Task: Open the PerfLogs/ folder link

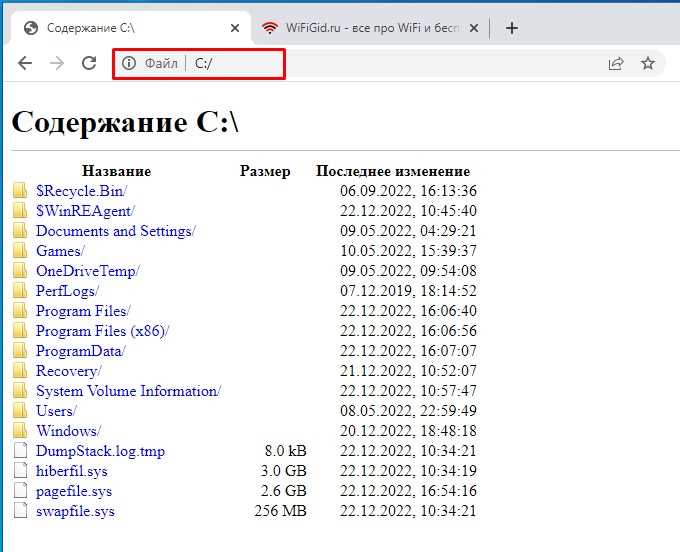Action: click(x=67, y=291)
